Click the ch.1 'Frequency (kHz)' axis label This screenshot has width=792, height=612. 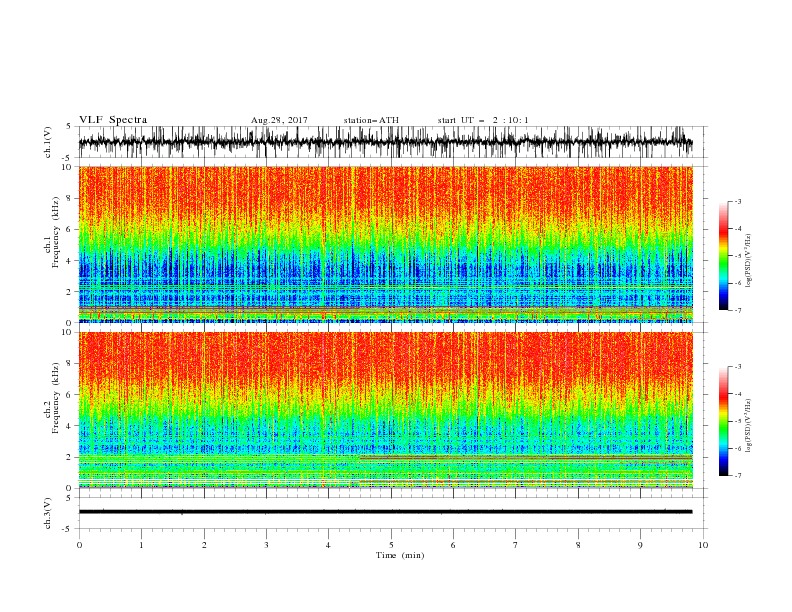tap(56, 232)
